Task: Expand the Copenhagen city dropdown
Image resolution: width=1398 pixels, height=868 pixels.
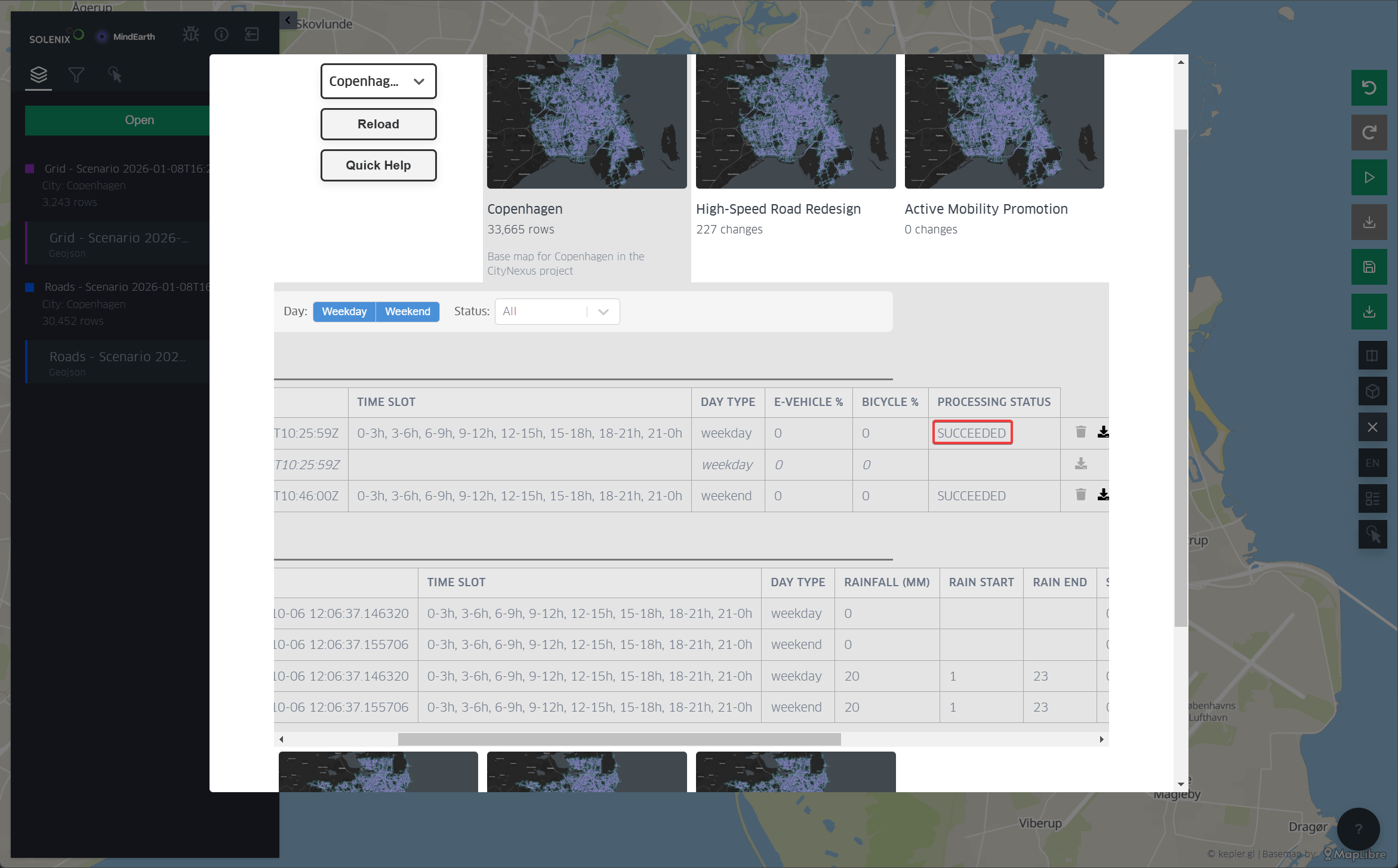Action: 378,81
